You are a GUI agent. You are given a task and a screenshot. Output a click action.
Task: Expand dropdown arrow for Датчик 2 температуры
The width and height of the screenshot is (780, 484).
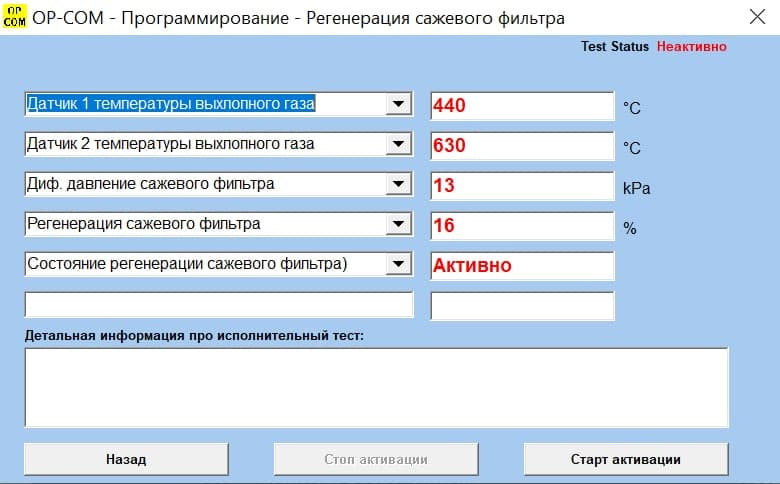point(398,144)
